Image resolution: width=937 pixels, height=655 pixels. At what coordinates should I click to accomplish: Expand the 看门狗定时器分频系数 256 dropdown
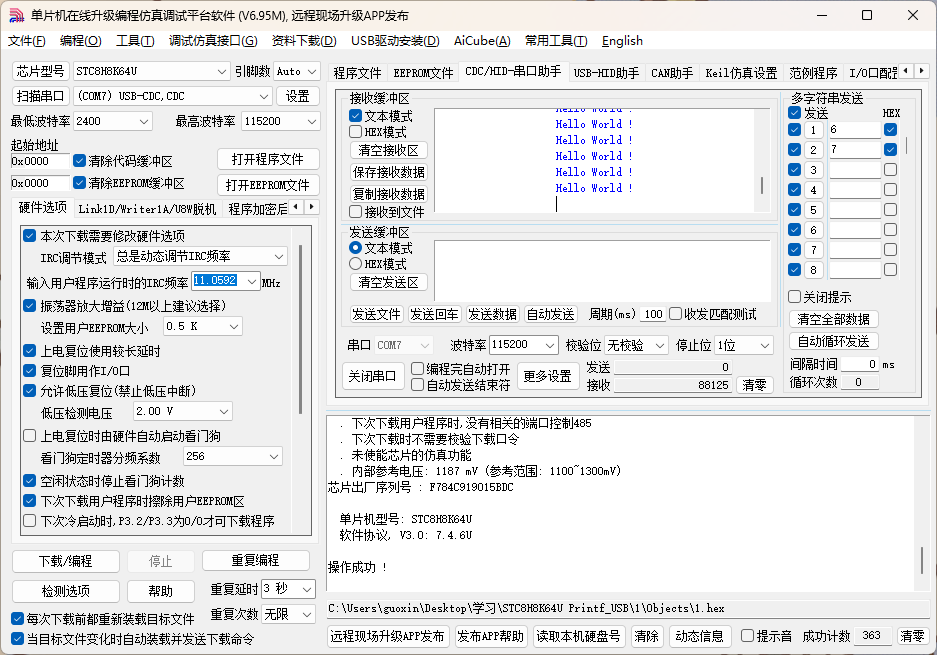coord(274,457)
